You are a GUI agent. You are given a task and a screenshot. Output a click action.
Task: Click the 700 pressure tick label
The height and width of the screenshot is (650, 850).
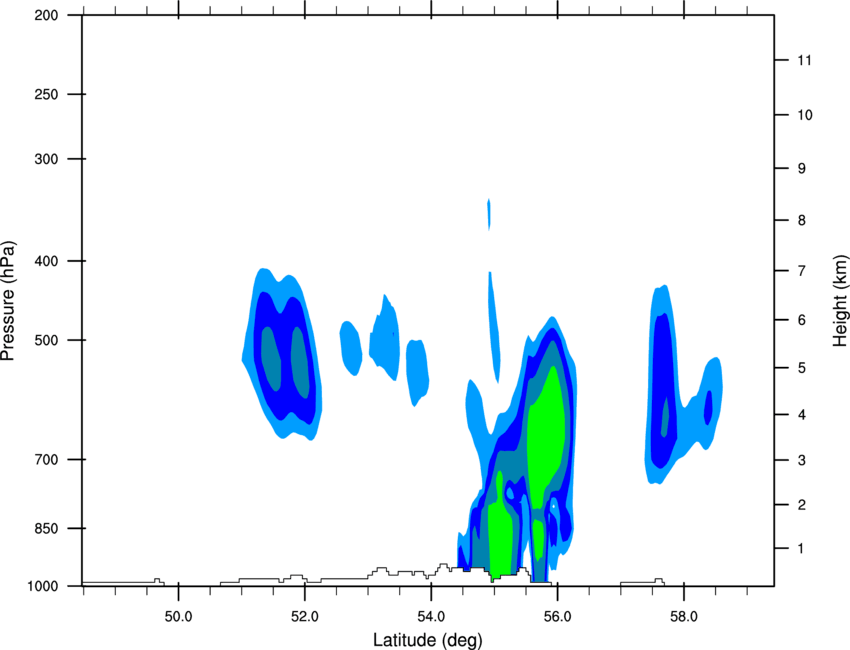46,460
